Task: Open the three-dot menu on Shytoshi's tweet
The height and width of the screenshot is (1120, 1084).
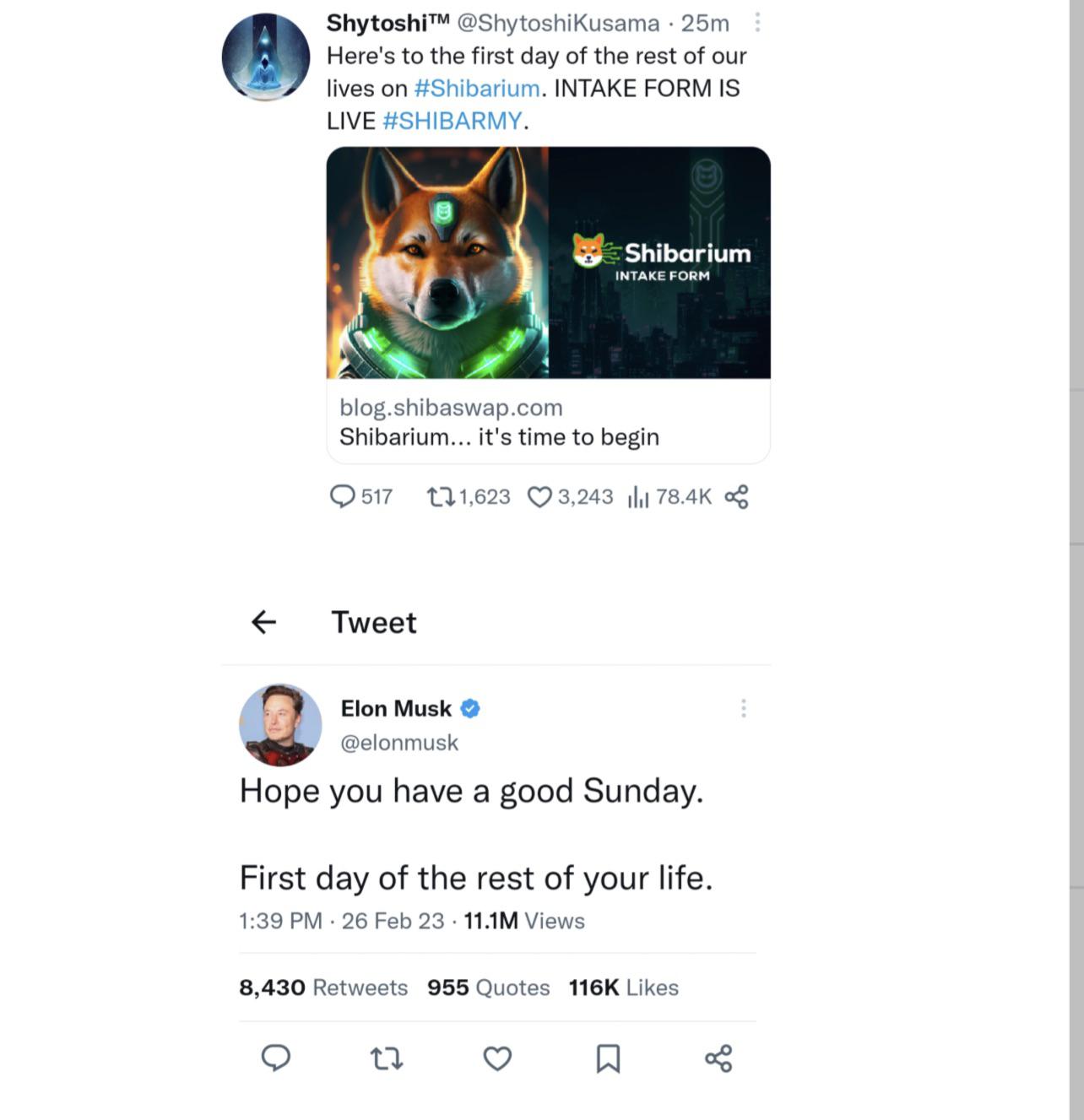Action: point(757,23)
